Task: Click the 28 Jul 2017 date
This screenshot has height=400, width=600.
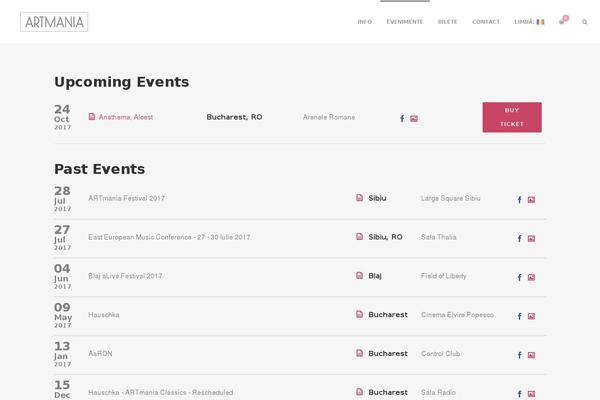Action: click(x=62, y=199)
